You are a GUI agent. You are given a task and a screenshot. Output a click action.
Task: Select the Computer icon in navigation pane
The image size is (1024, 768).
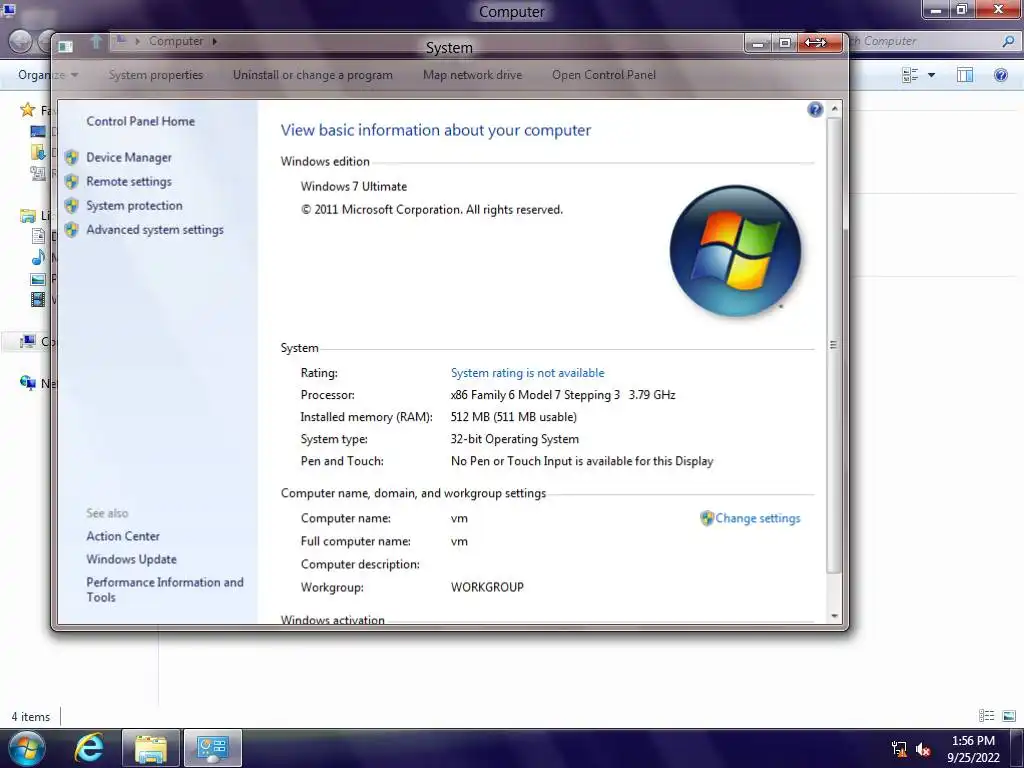(27, 342)
